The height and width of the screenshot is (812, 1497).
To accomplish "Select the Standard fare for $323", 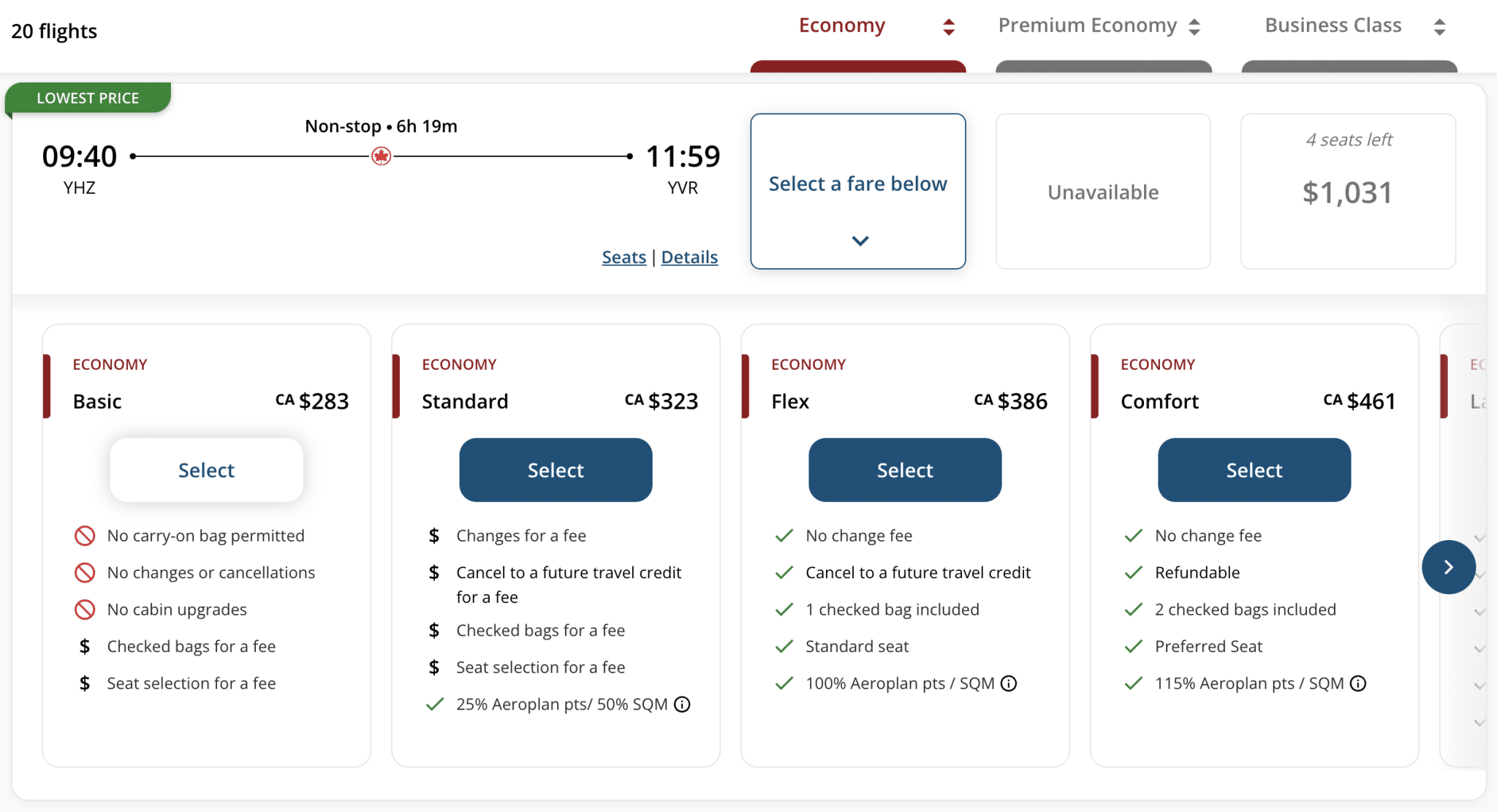I will pyautogui.click(x=556, y=470).
